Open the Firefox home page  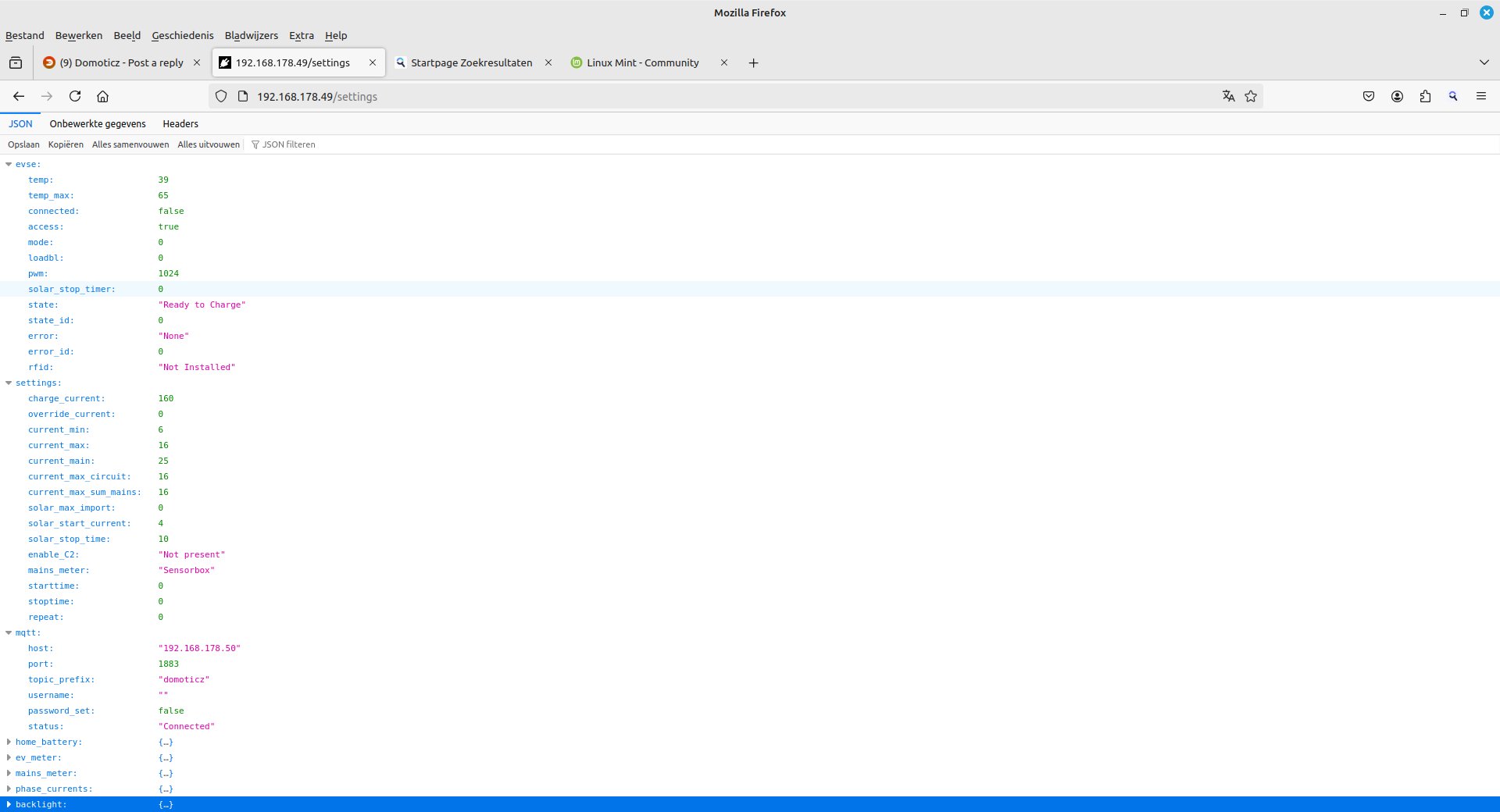tap(102, 96)
